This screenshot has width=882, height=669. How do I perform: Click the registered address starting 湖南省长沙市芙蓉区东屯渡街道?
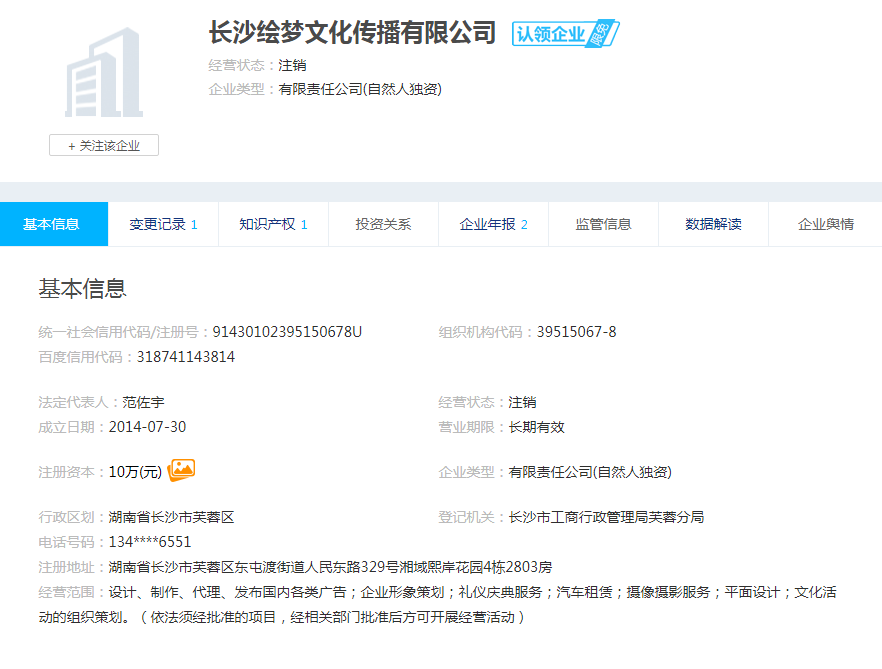tap(330, 567)
